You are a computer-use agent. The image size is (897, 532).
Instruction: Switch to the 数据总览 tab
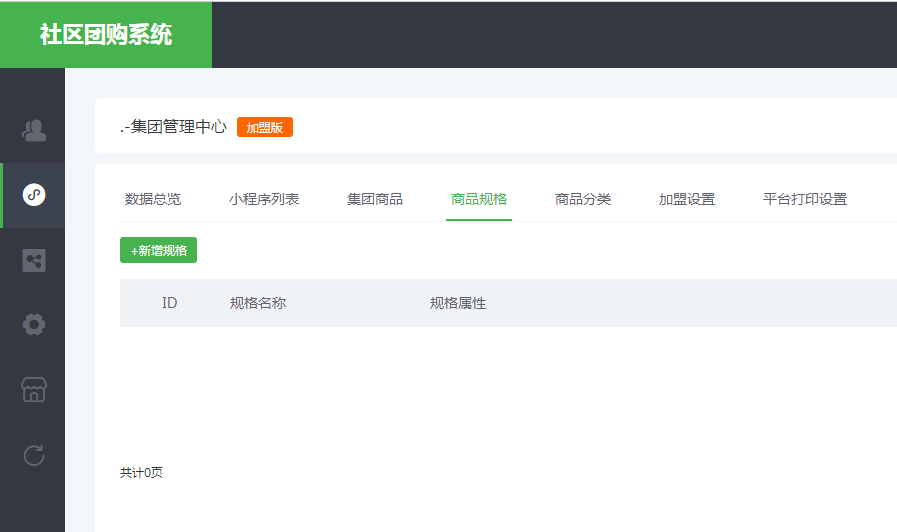(x=153, y=199)
